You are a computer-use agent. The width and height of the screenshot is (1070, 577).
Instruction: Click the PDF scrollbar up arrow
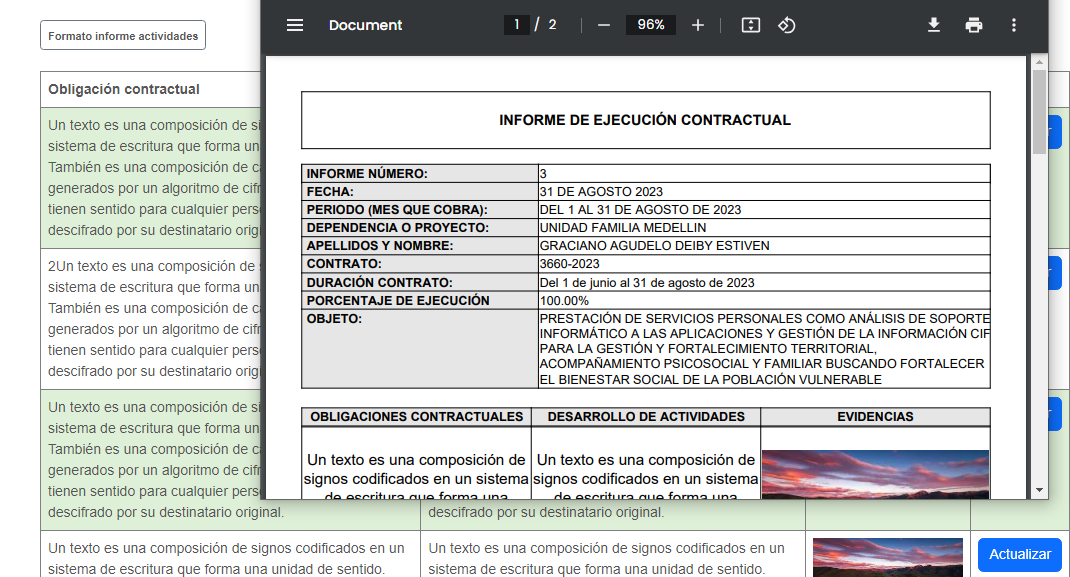1039,62
